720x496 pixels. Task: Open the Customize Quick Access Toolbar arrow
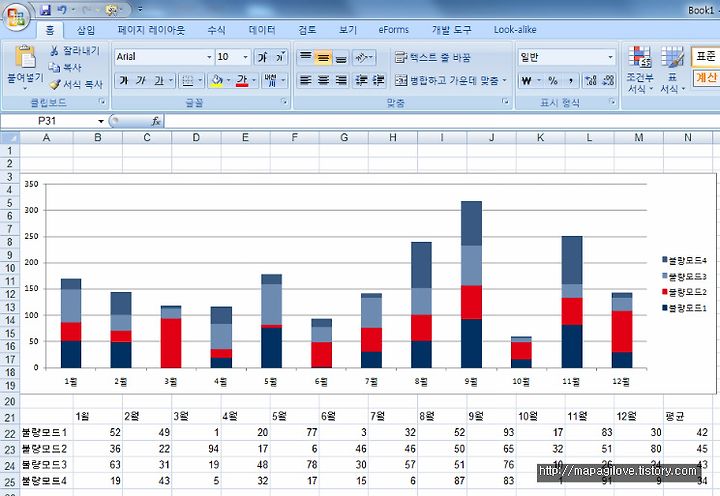141,9
